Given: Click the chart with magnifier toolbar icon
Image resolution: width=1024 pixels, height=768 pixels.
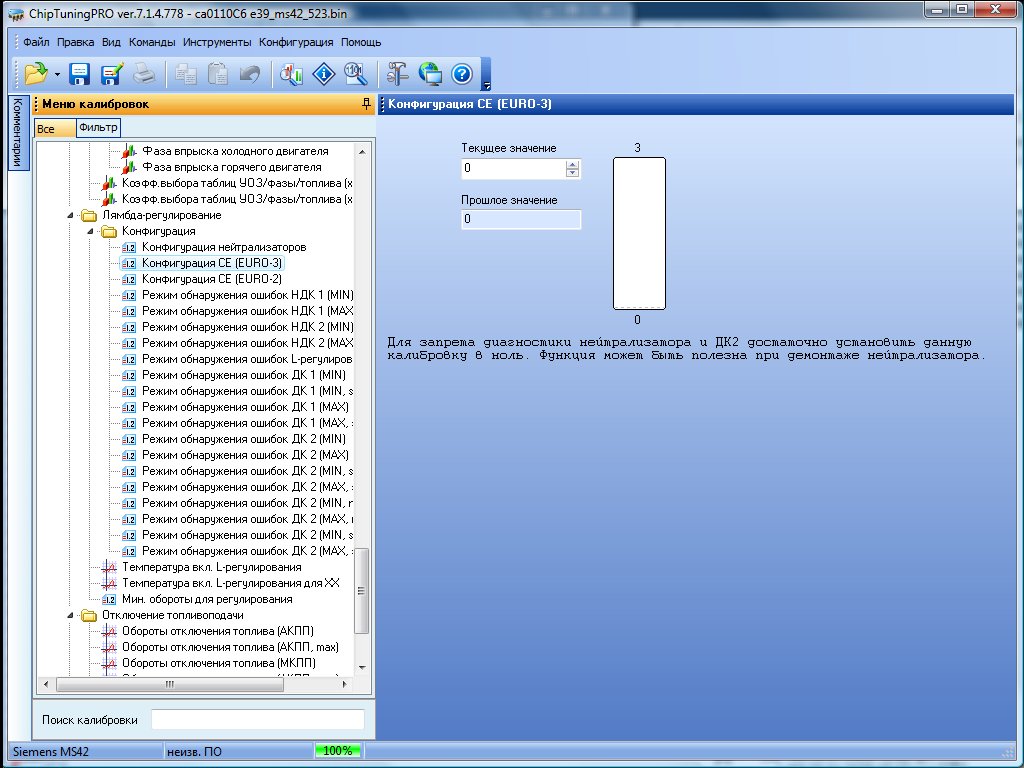Looking at the screenshot, I should [291, 73].
